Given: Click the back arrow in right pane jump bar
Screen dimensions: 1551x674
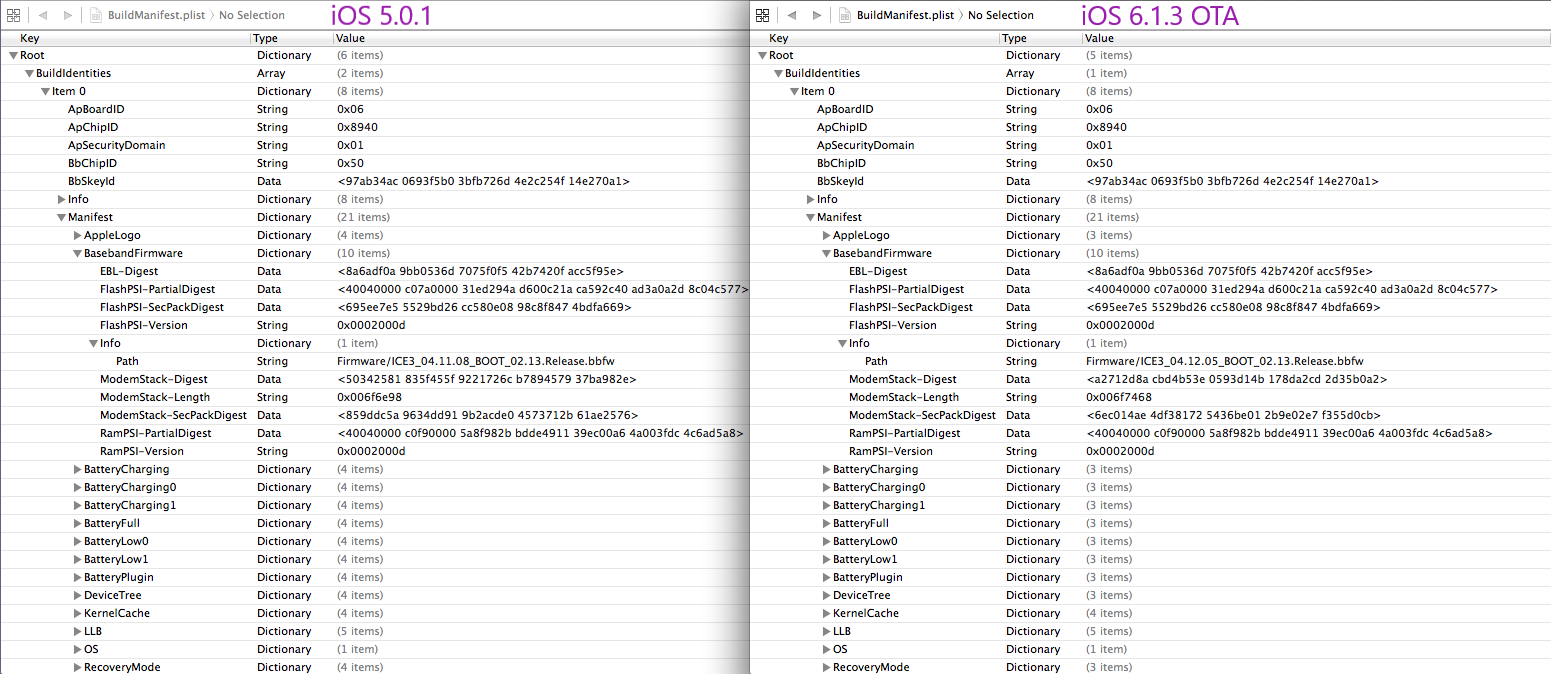Looking at the screenshot, I should tap(792, 15).
